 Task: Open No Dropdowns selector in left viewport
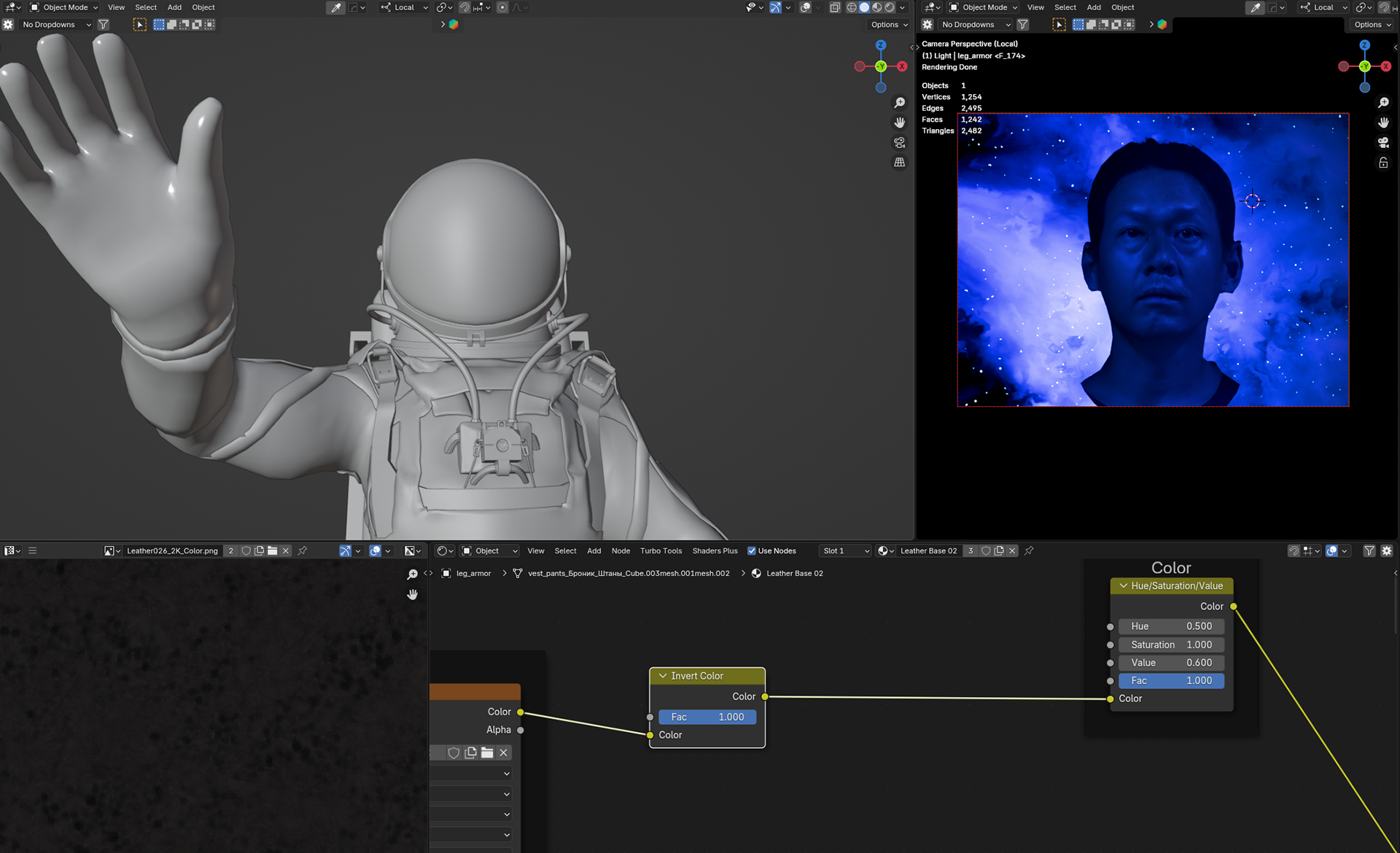[x=55, y=24]
